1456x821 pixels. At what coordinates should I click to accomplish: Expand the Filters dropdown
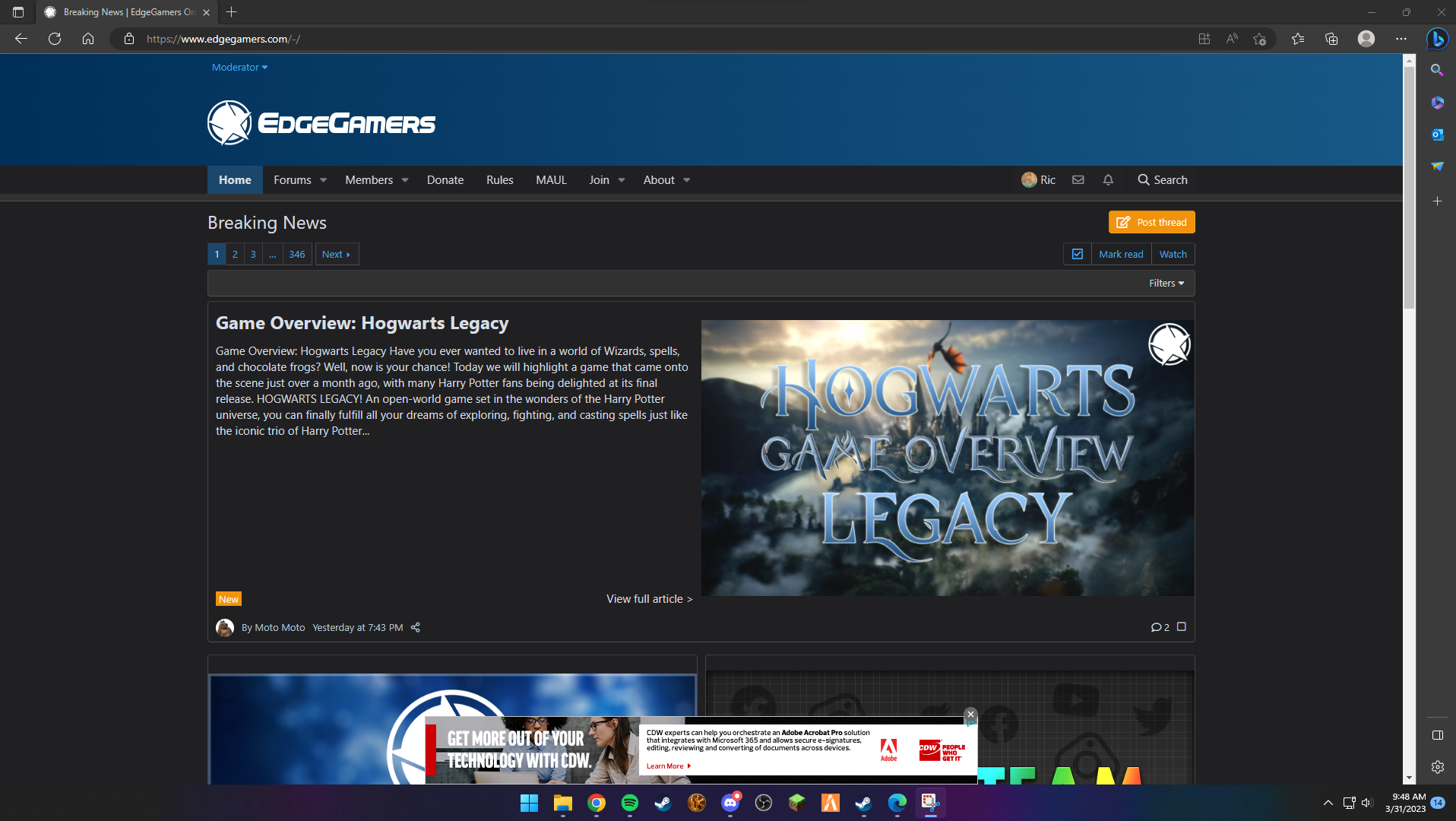click(1166, 284)
